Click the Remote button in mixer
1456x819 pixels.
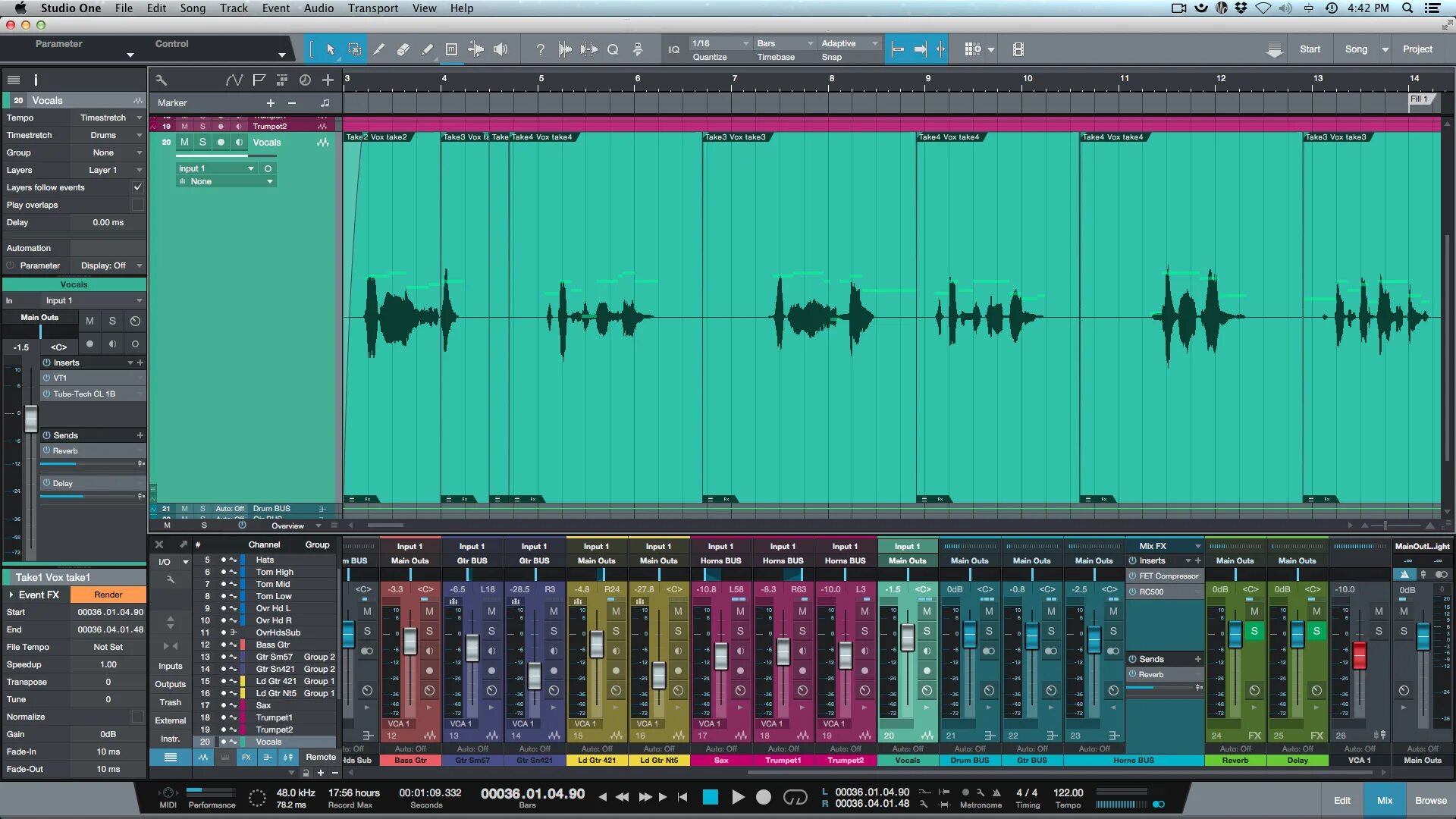coord(320,757)
